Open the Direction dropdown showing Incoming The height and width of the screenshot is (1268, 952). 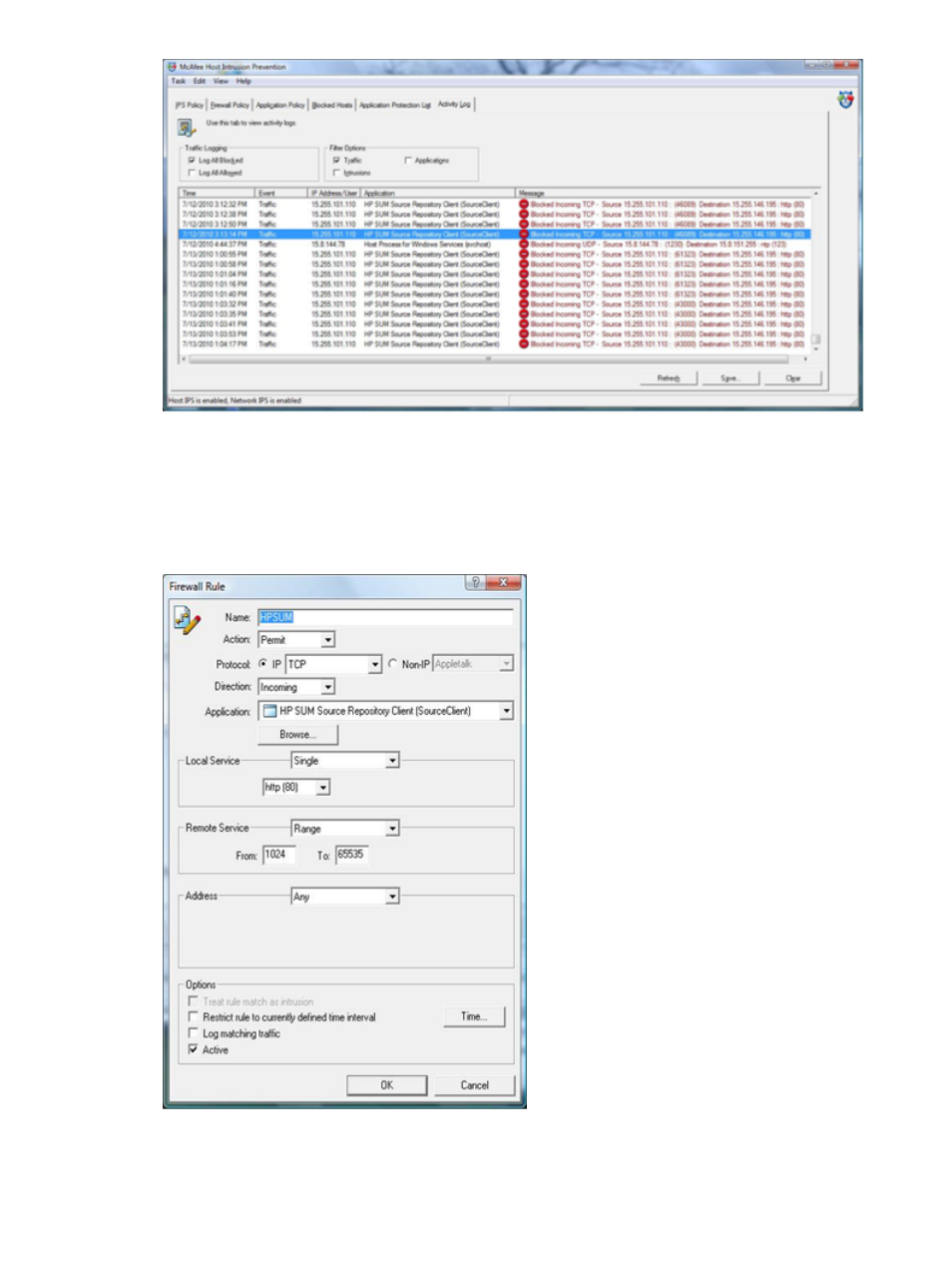[327, 687]
